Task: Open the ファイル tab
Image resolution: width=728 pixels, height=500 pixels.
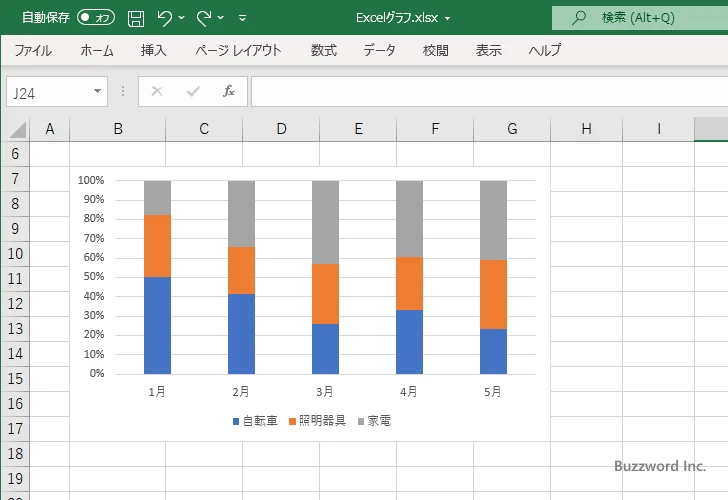Action: [x=33, y=50]
